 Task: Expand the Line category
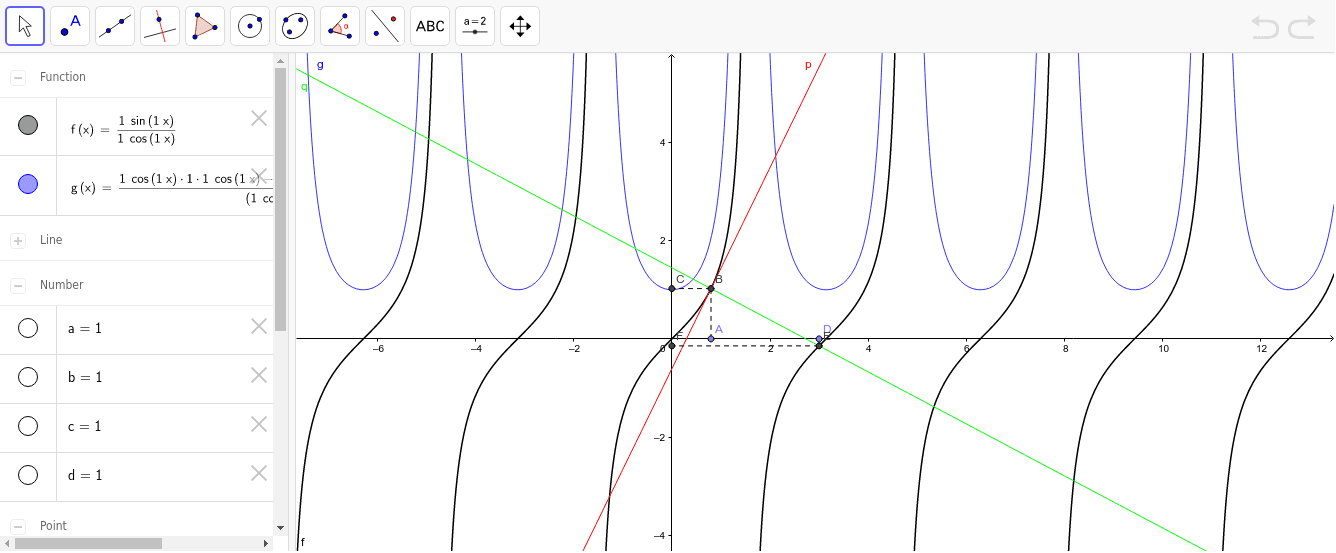coord(18,241)
